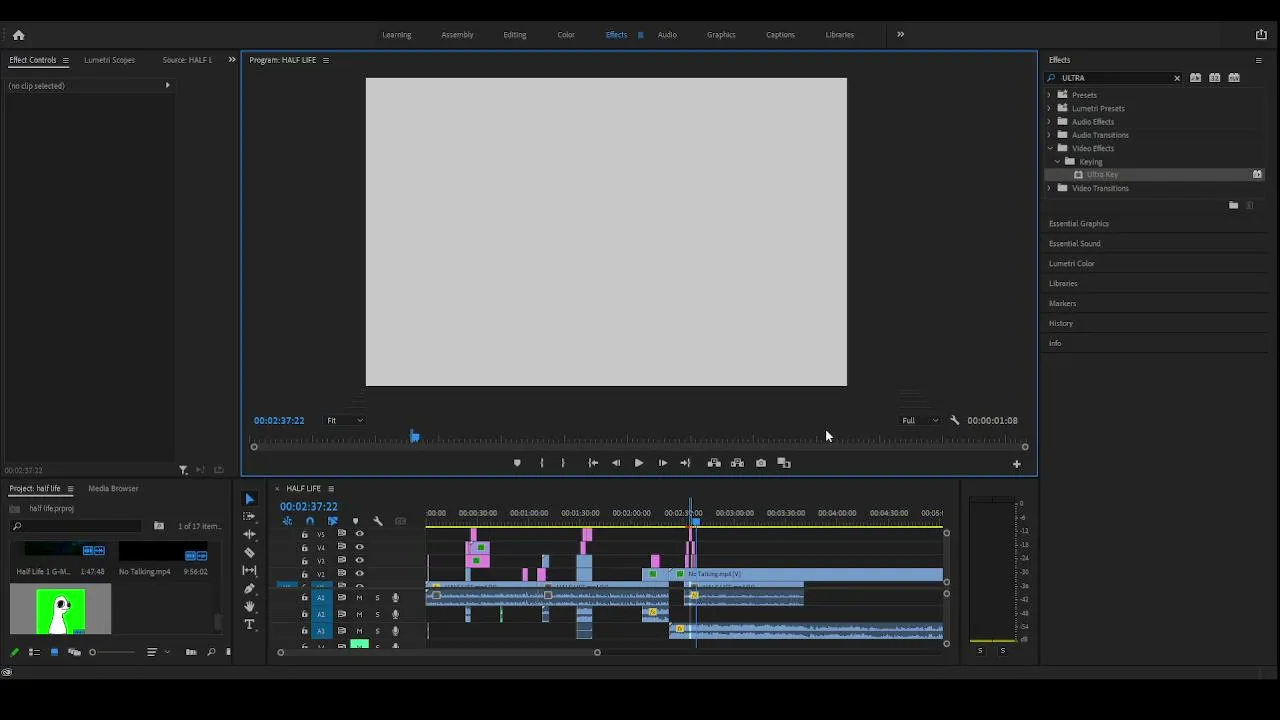Open the Full playback resolution dropdown
Image resolution: width=1280 pixels, height=720 pixels.
click(920, 421)
